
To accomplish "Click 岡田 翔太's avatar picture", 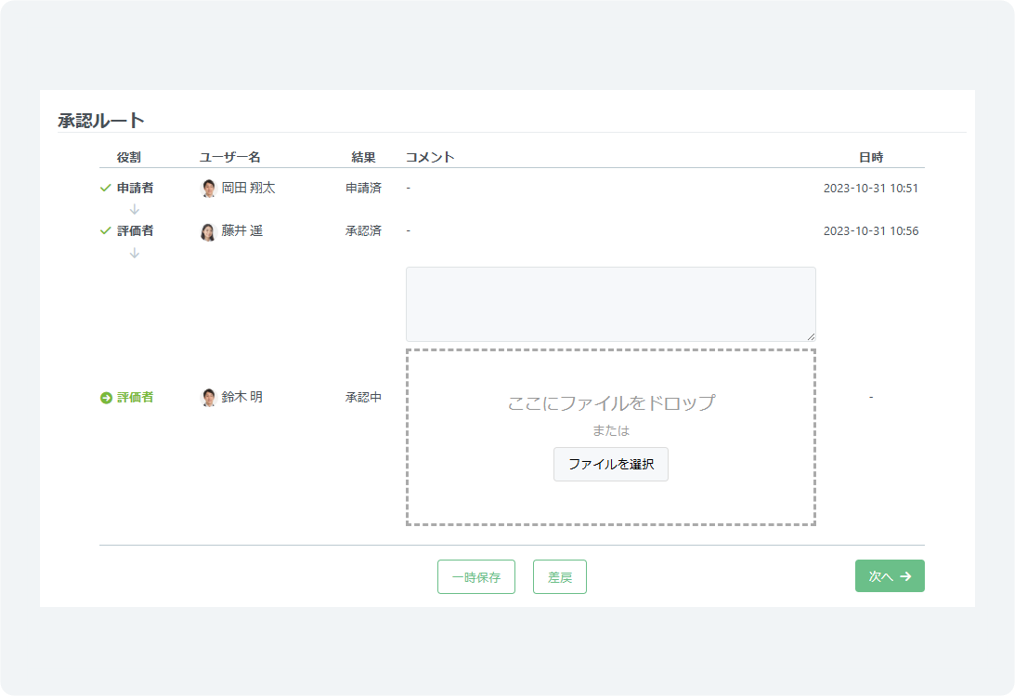I will point(208,188).
